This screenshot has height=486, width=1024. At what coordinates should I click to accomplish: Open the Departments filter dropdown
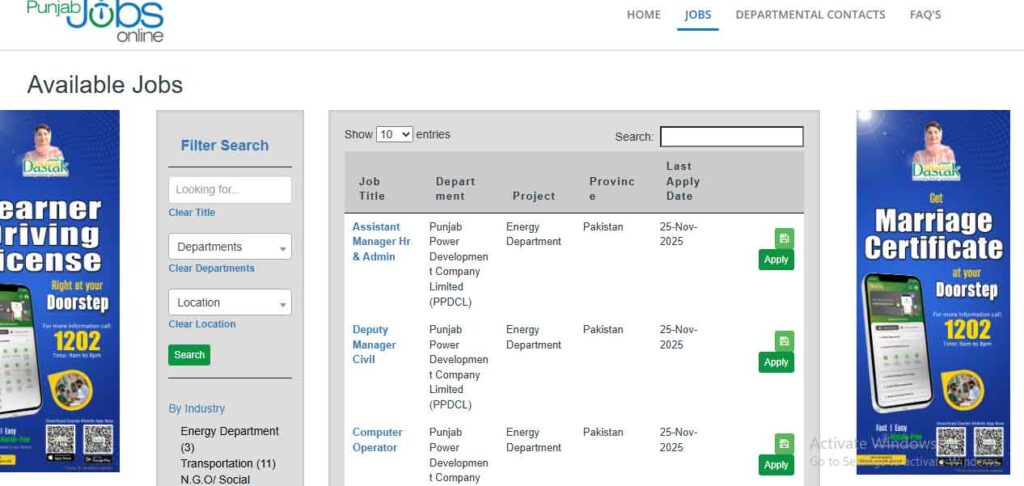tap(230, 247)
